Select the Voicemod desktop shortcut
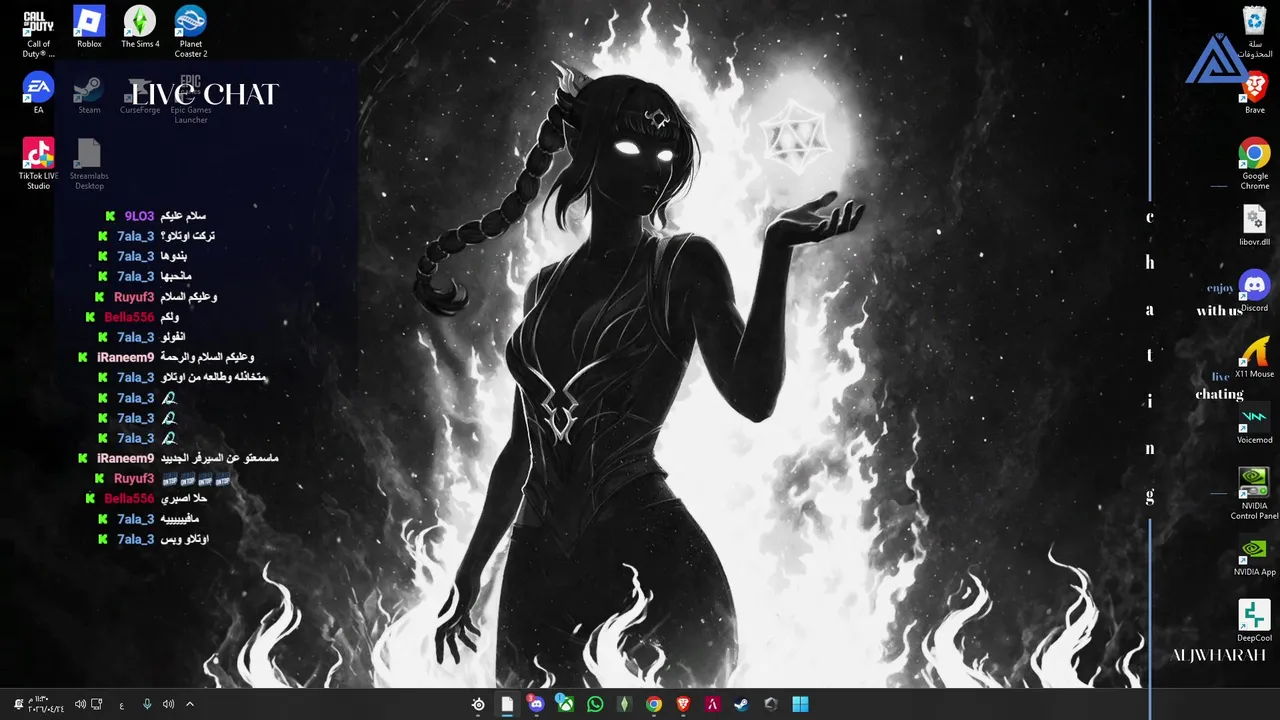The height and width of the screenshot is (720, 1280). pyautogui.click(x=1254, y=424)
